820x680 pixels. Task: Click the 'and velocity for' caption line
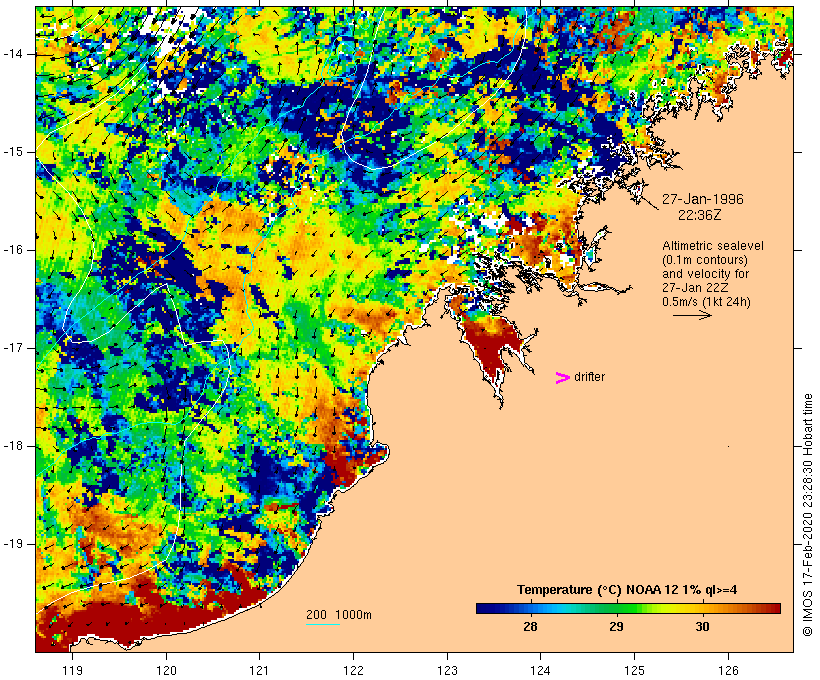[x=705, y=274]
